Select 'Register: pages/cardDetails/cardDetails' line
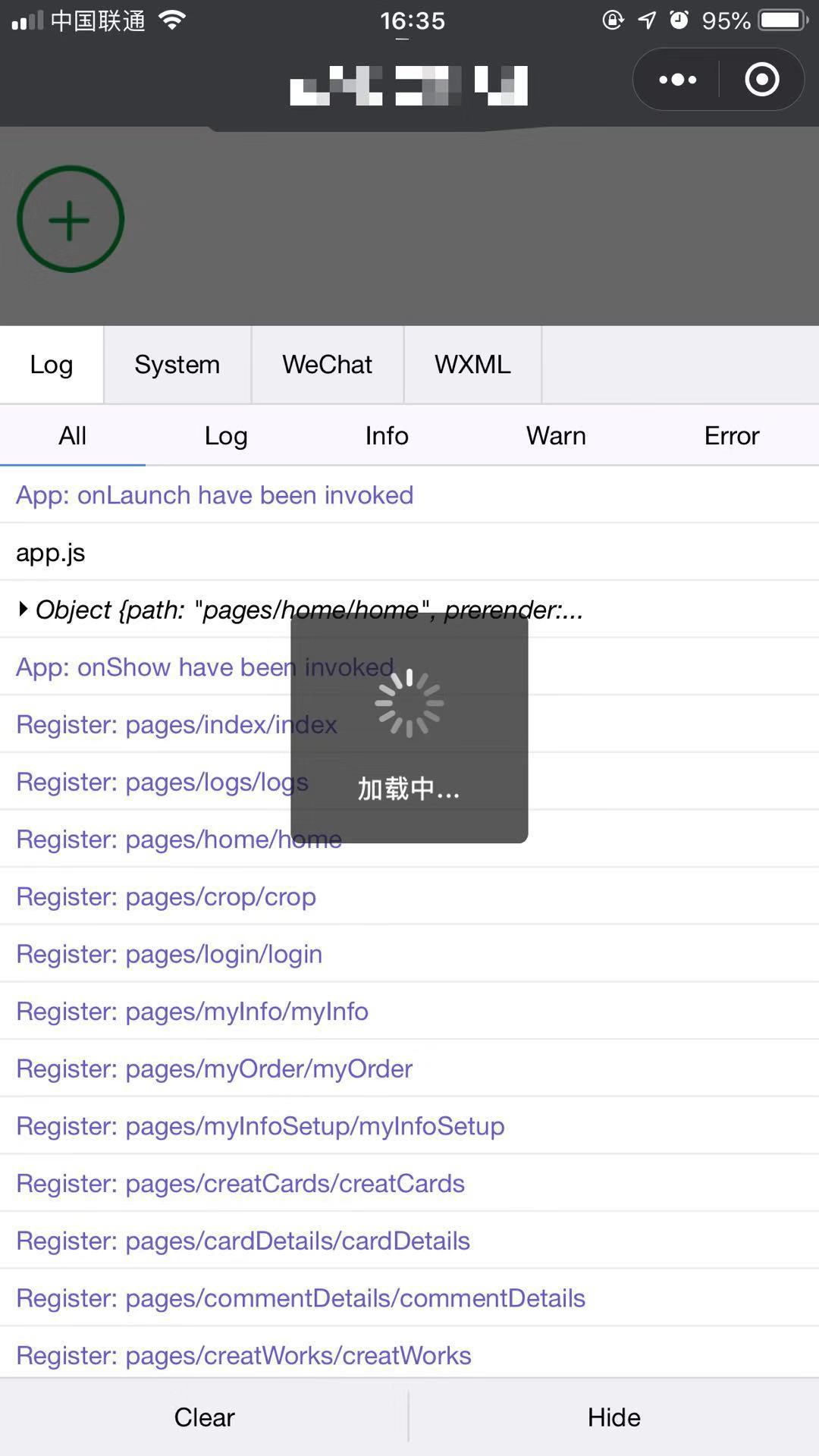819x1456 pixels. [409, 1241]
